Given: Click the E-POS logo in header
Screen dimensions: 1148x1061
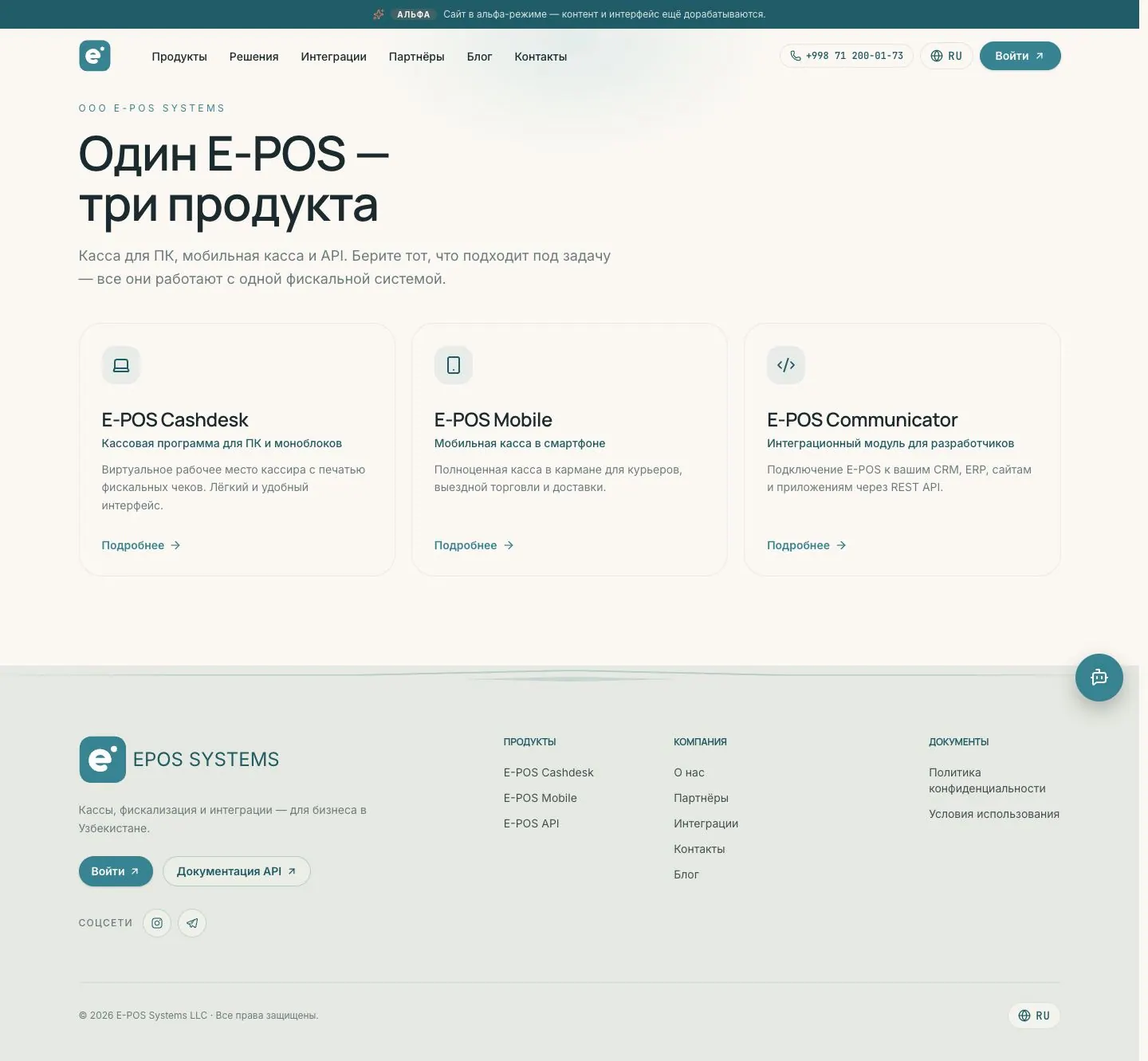Looking at the screenshot, I should pyautogui.click(x=95, y=56).
